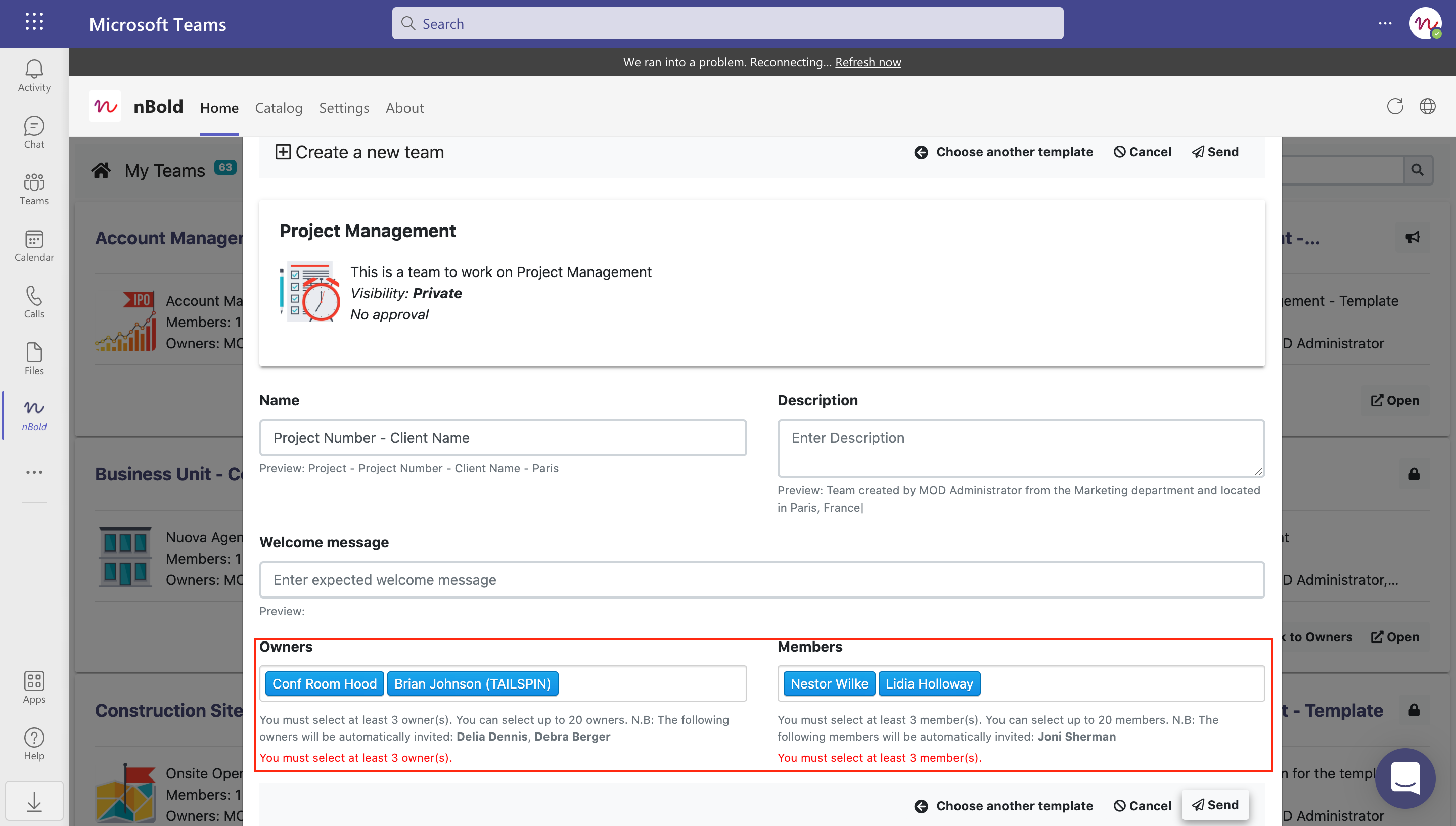Click the team Name input field
This screenshot has width=1456, height=826.
503,438
